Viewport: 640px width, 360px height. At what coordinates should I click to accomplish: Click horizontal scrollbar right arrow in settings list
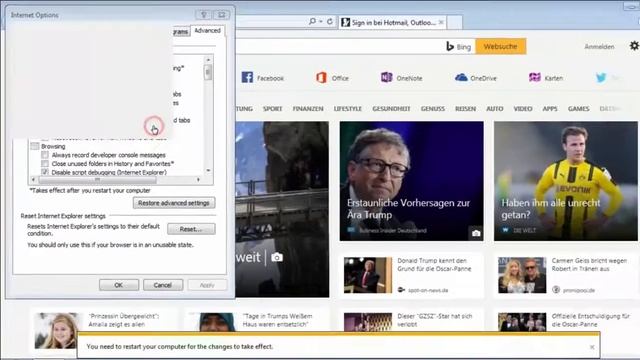(199, 180)
